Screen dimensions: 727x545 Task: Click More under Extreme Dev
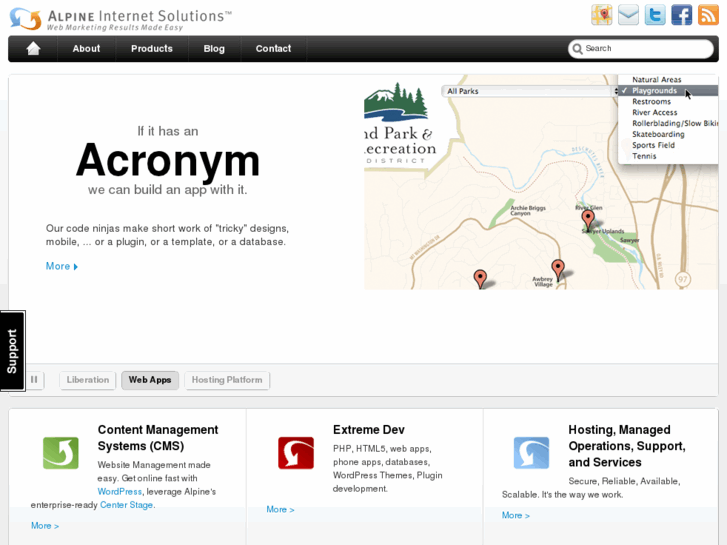[x=281, y=510]
